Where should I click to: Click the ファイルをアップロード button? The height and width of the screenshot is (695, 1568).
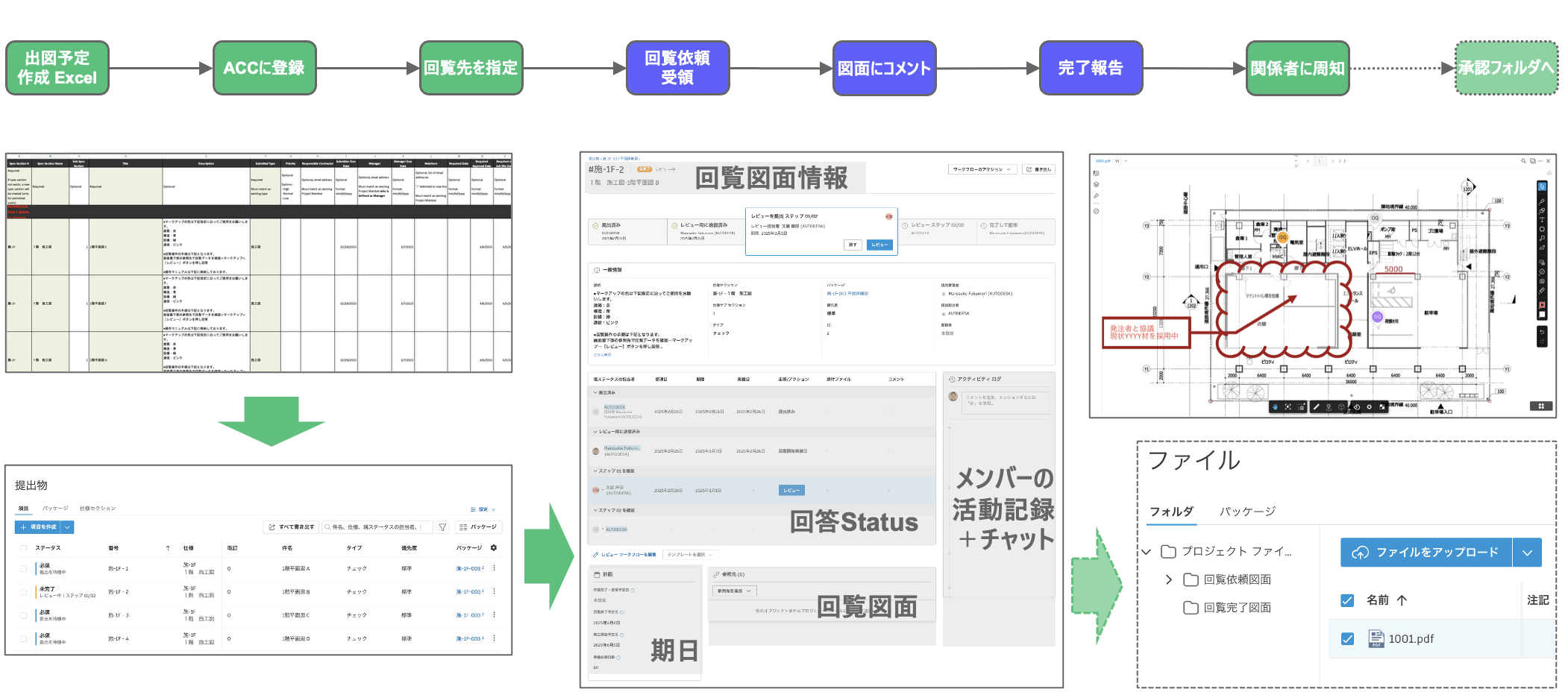pyautogui.click(x=1426, y=553)
